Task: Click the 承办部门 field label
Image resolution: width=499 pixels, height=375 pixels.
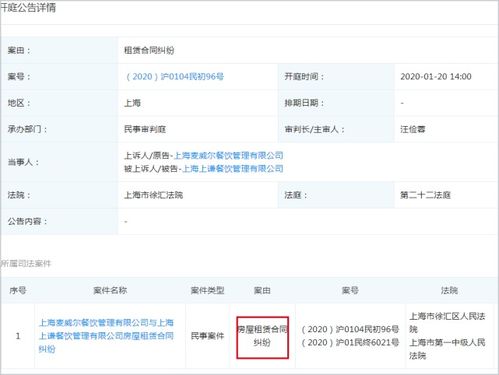Action: tap(27, 129)
